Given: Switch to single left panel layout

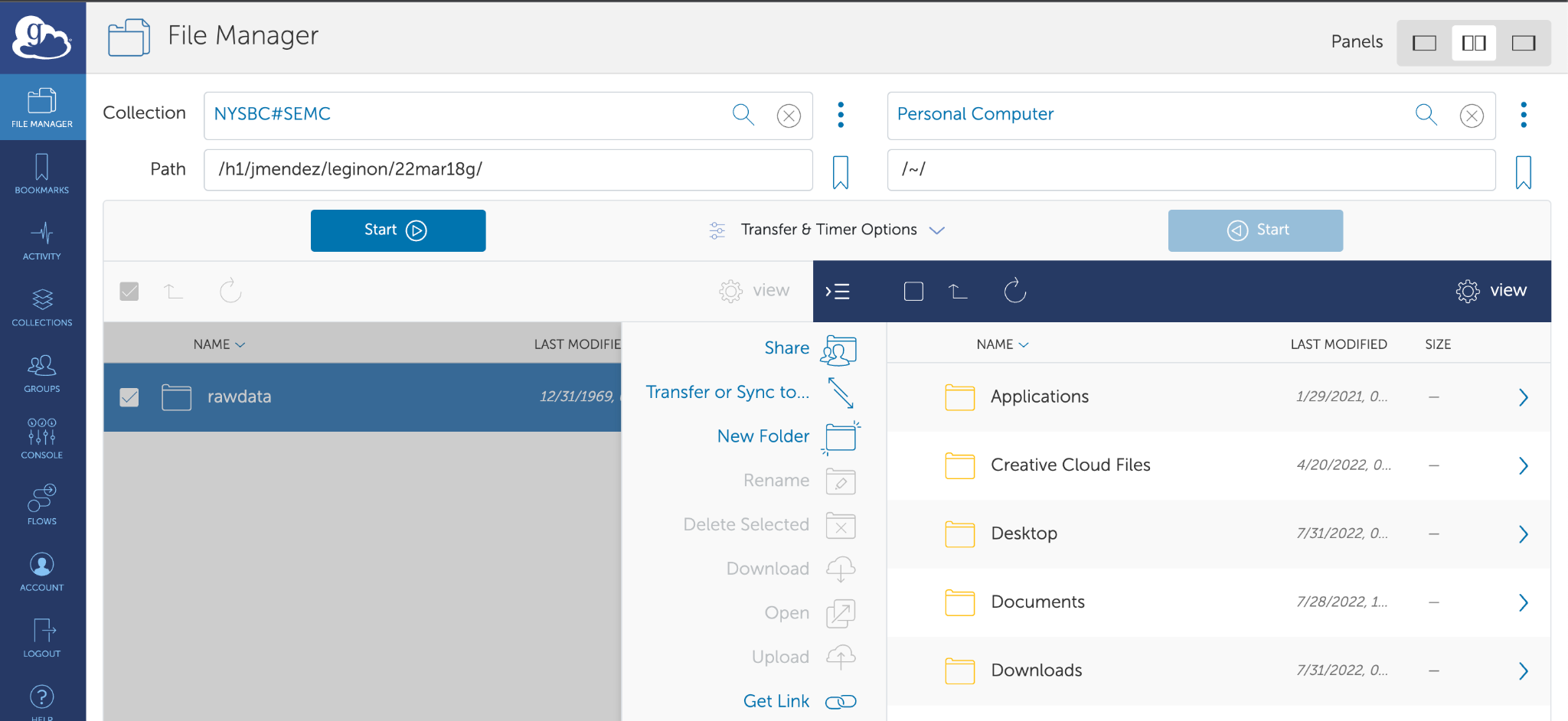Looking at the screenshot, I should (1424, 43).
